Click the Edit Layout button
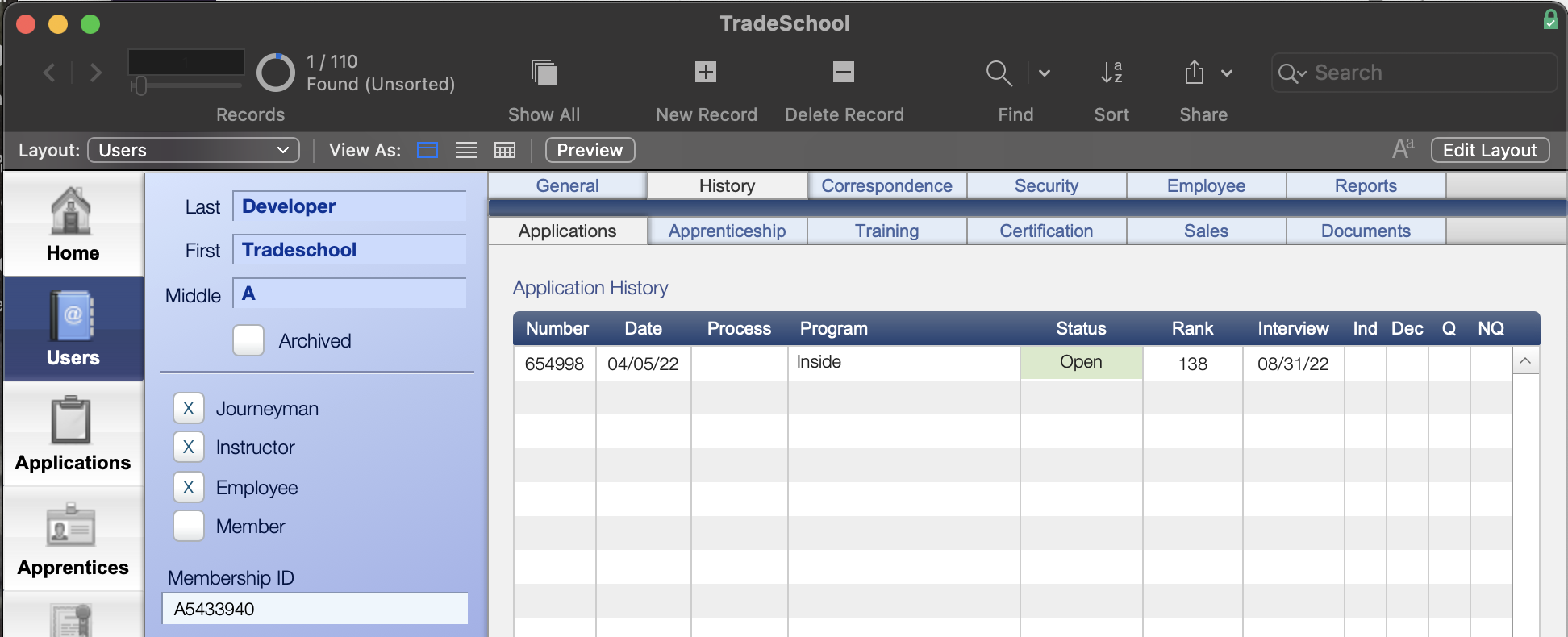Screen dimensions: 1568x637 click(1490, 150)
